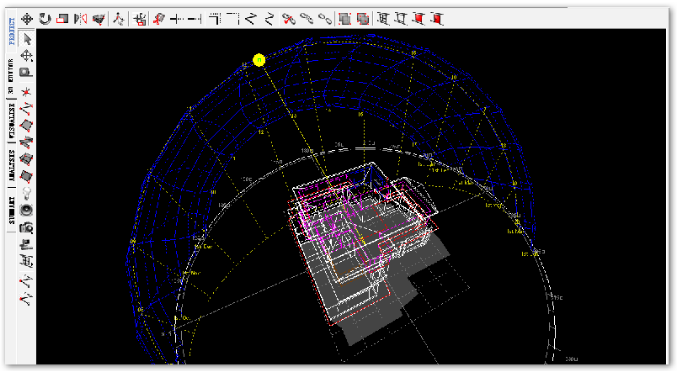Image resolution: width=678 pixels, height=371 pixels.
Task: Open the bottom-most tab below ANALYSIS
Action: (x=12, y=211)
